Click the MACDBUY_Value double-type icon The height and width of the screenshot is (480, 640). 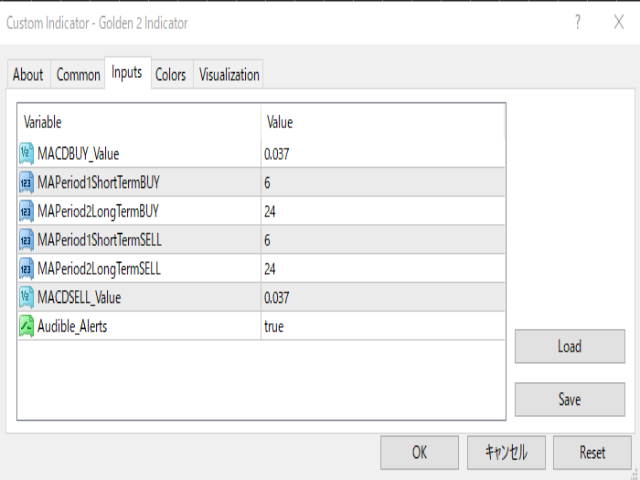26,154
